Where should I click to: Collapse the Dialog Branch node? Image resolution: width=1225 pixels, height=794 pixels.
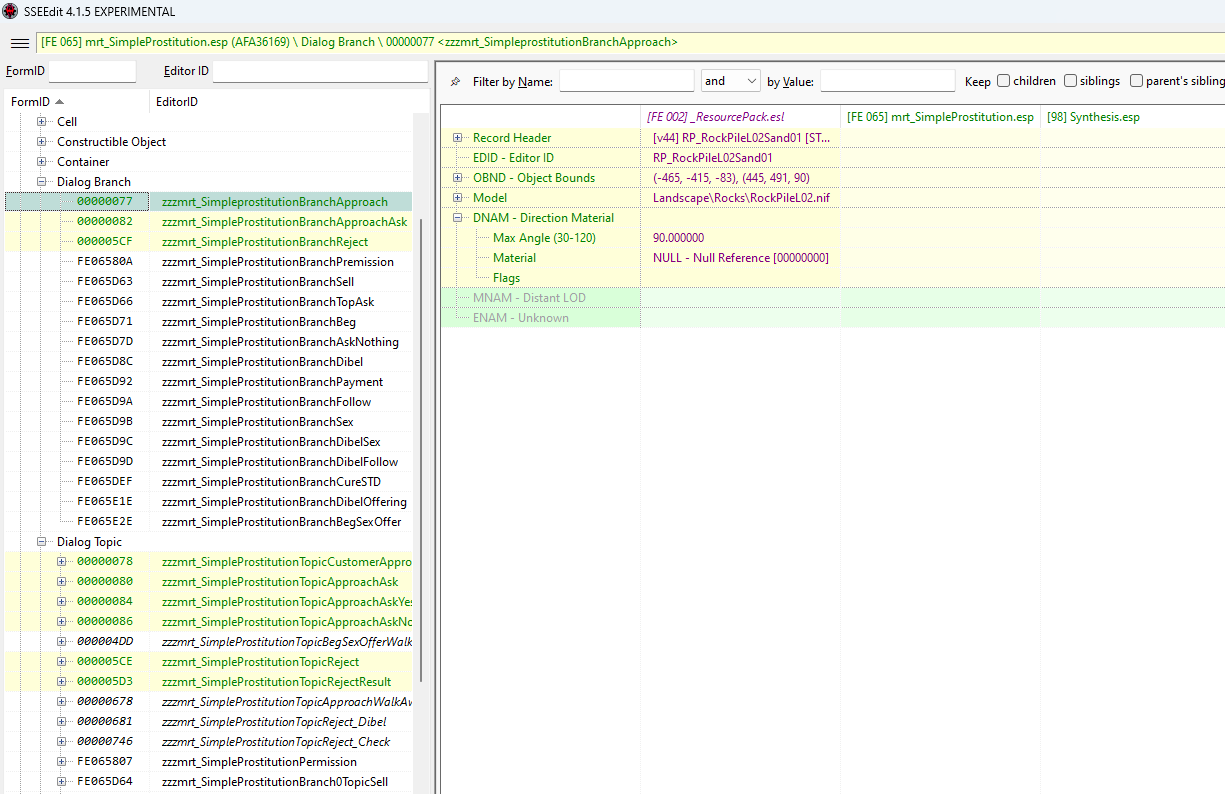point(42,182)
